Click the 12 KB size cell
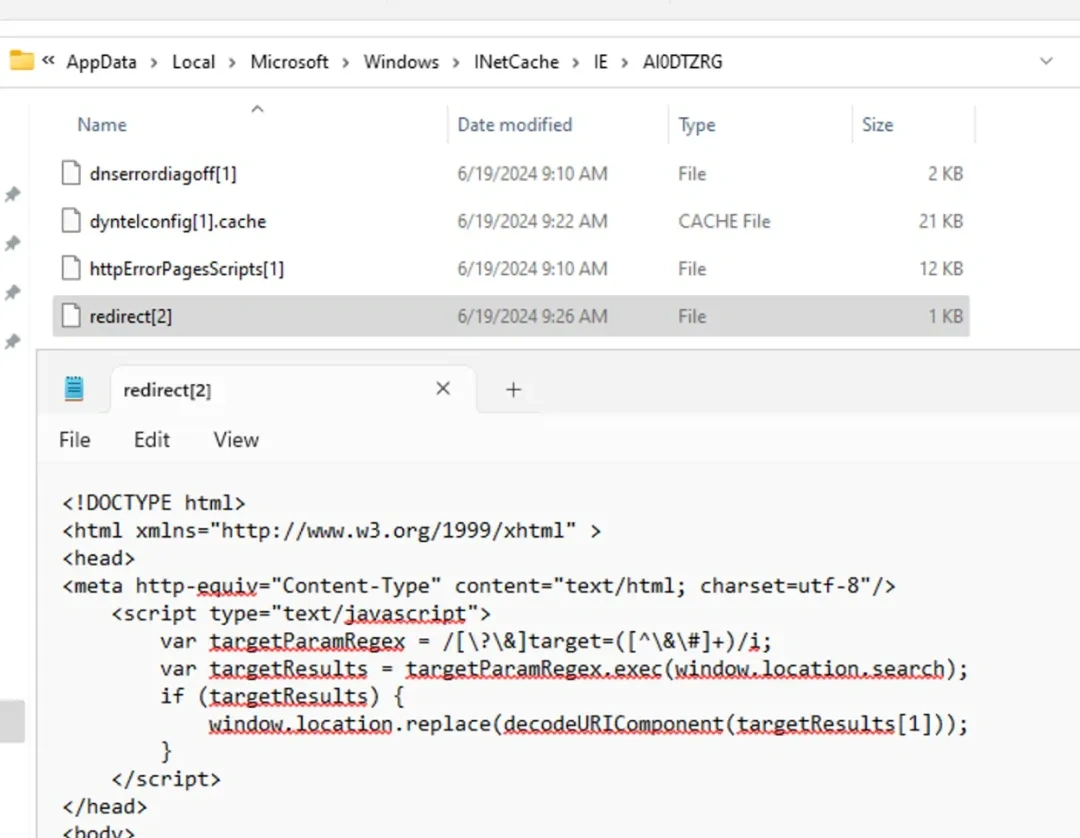 941,269
